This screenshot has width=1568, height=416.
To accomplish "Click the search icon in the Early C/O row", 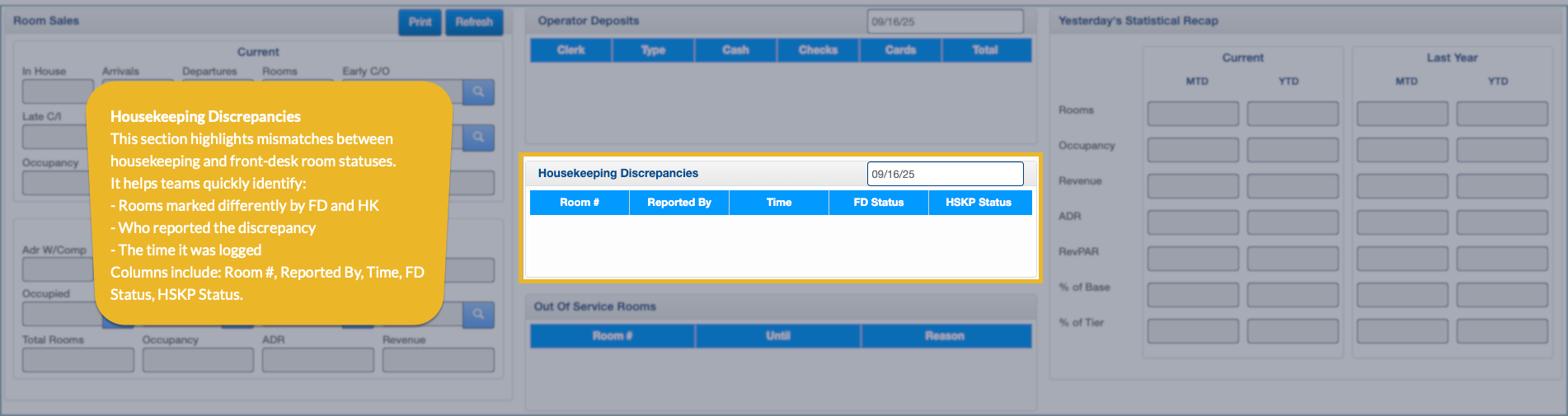I will pyautogui.click(x=478, y=92).
